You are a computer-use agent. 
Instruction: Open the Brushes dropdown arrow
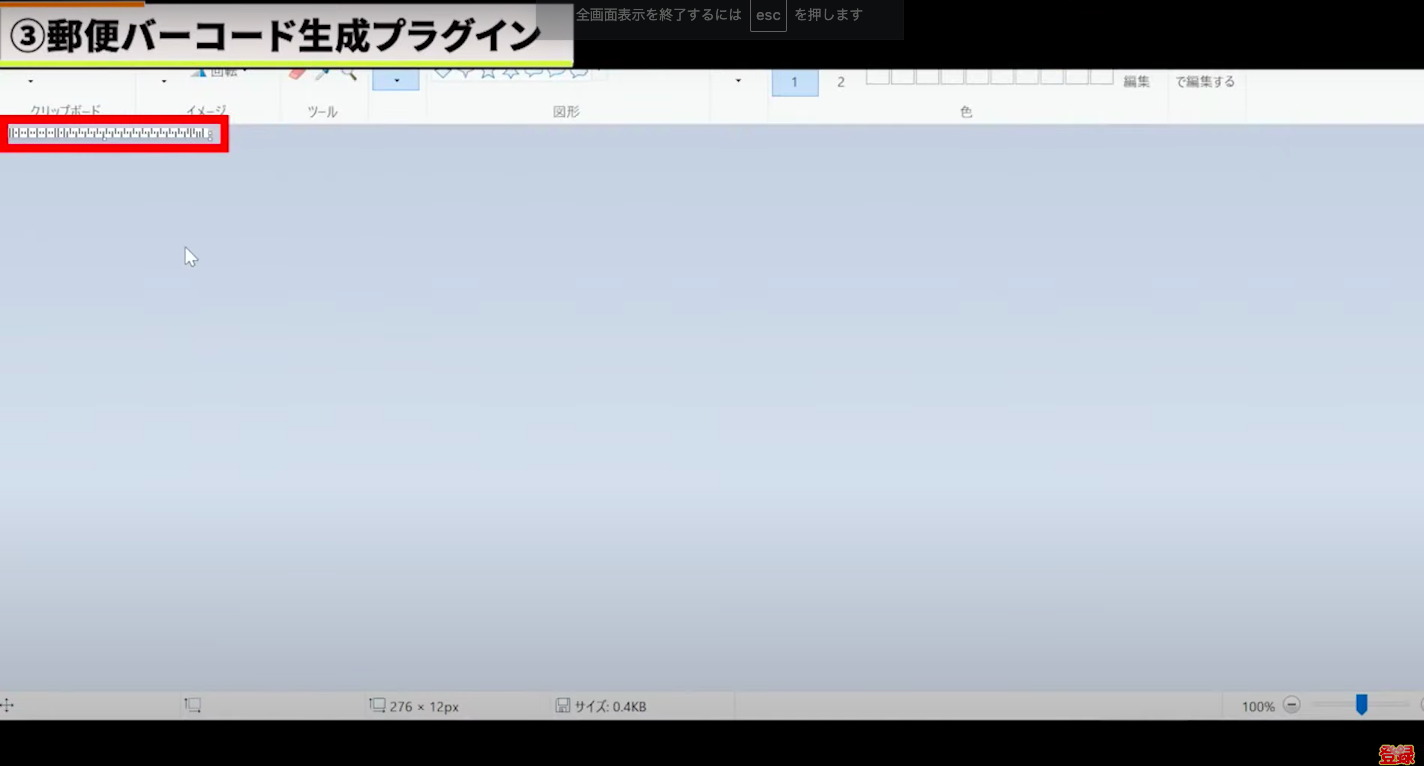396,81
